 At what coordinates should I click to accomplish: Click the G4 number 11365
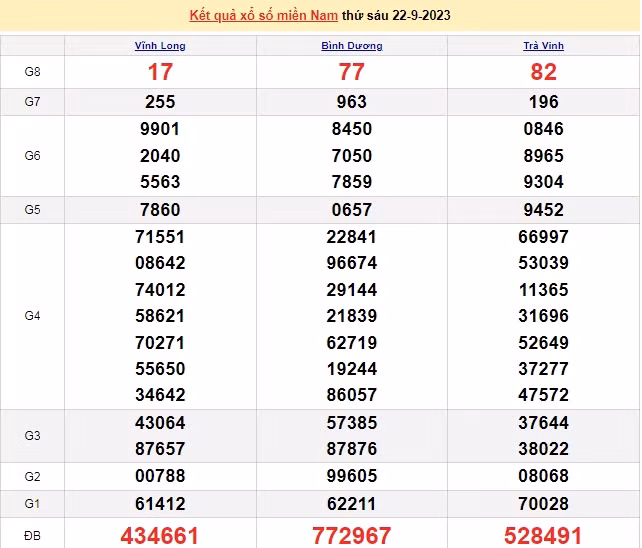(x=543, y=290)
